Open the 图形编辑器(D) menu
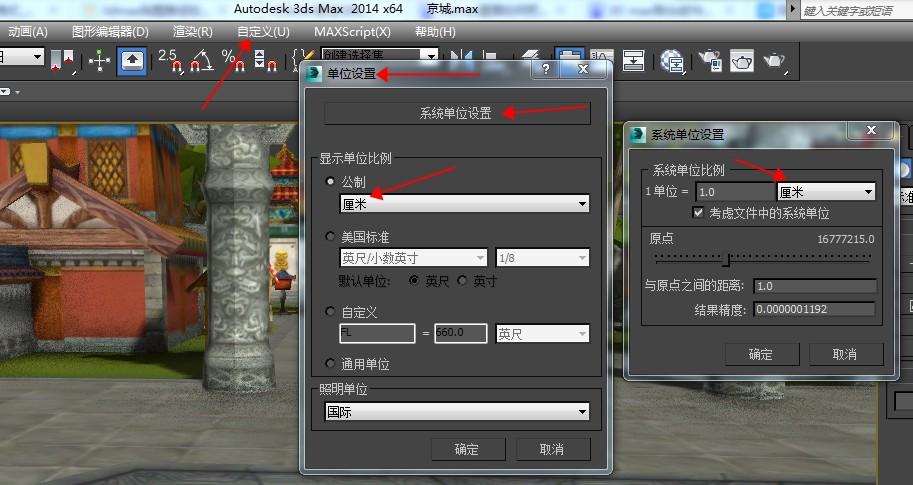913x485 pixels. [111, 32]
